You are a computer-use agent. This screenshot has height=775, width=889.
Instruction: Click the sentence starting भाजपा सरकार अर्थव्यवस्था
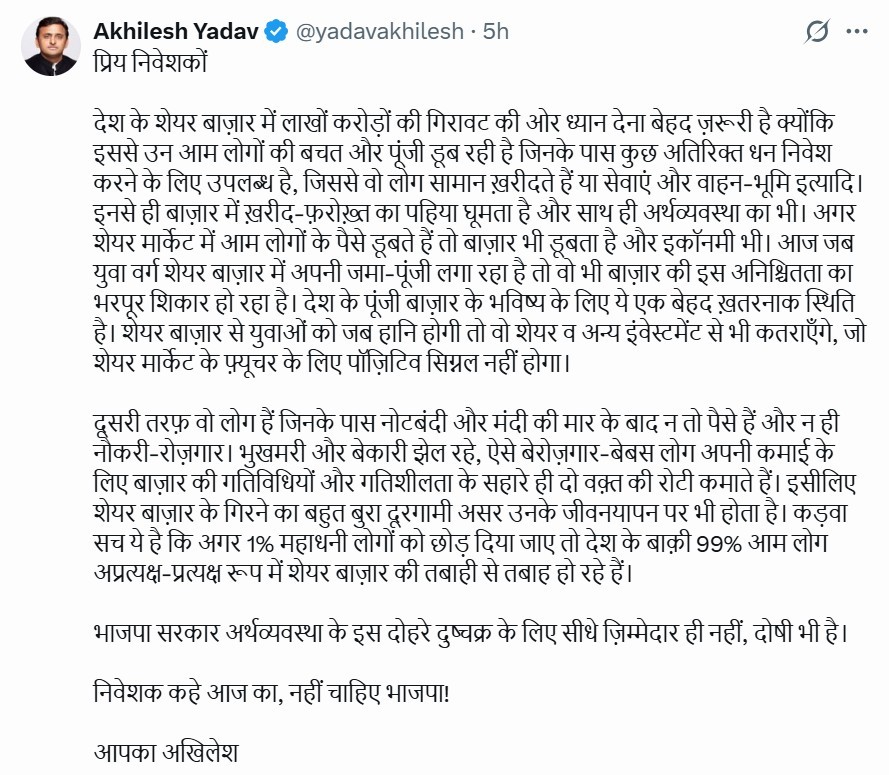[x=470, y=633]
